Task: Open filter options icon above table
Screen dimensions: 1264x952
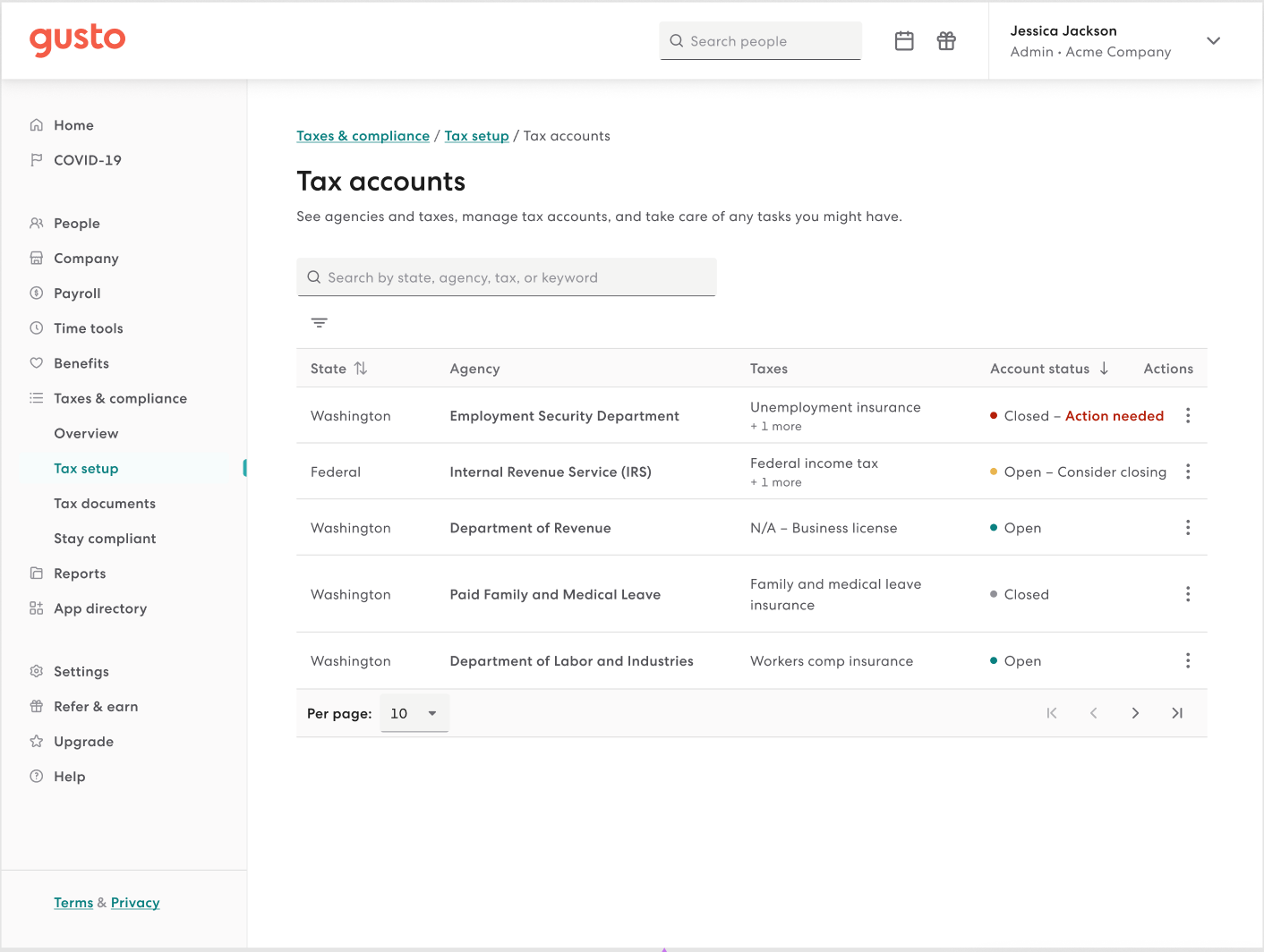Action: coord(320,323)
